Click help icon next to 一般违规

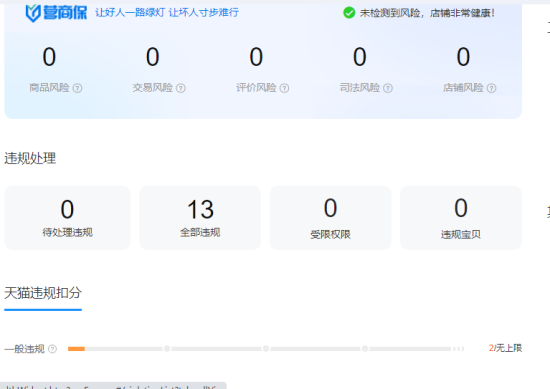[52, 349]
